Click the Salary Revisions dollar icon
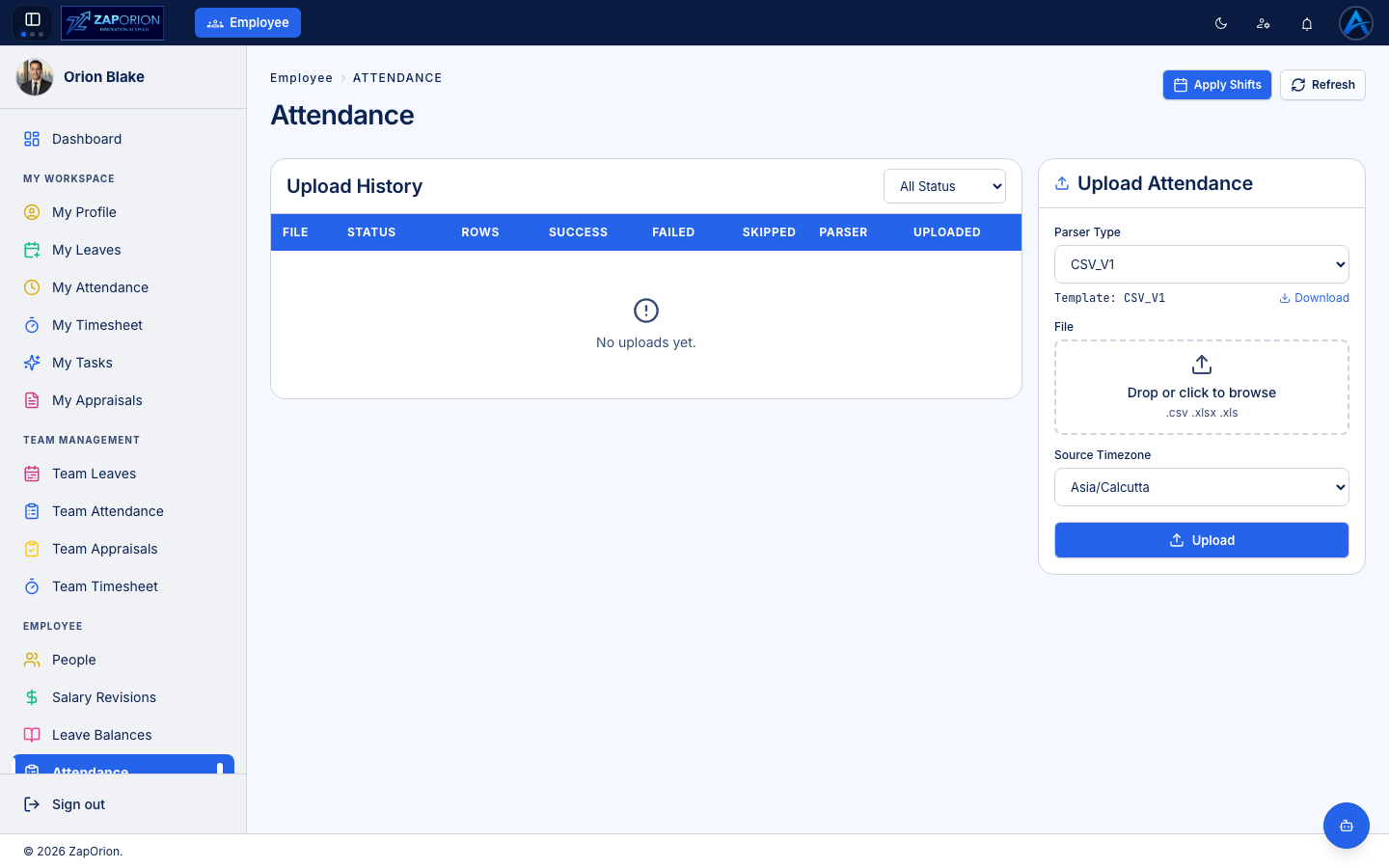The image size is (1389, 868). click(x=32, y=697)
